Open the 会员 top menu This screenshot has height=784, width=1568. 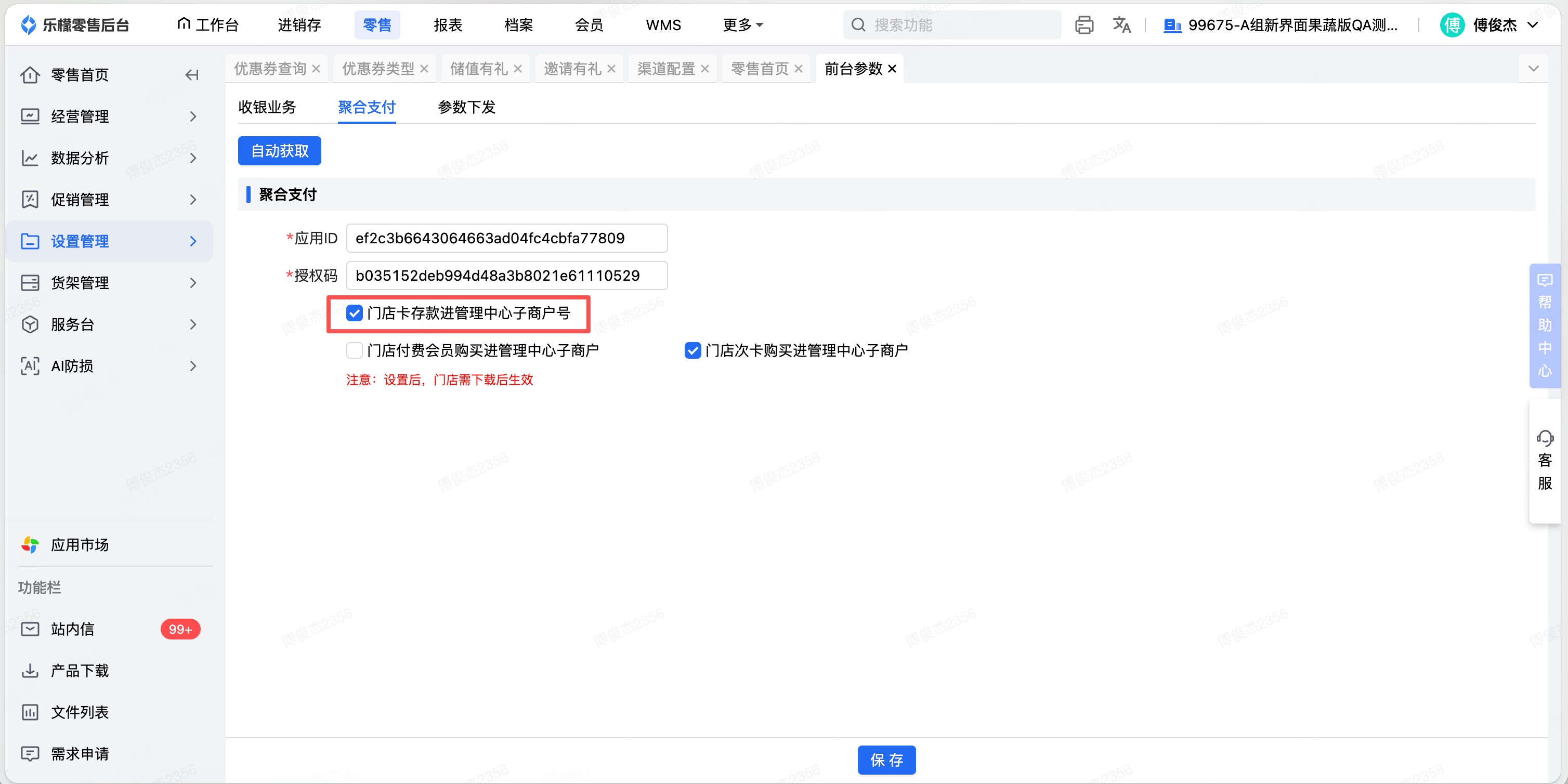click(x=589, y=25)
